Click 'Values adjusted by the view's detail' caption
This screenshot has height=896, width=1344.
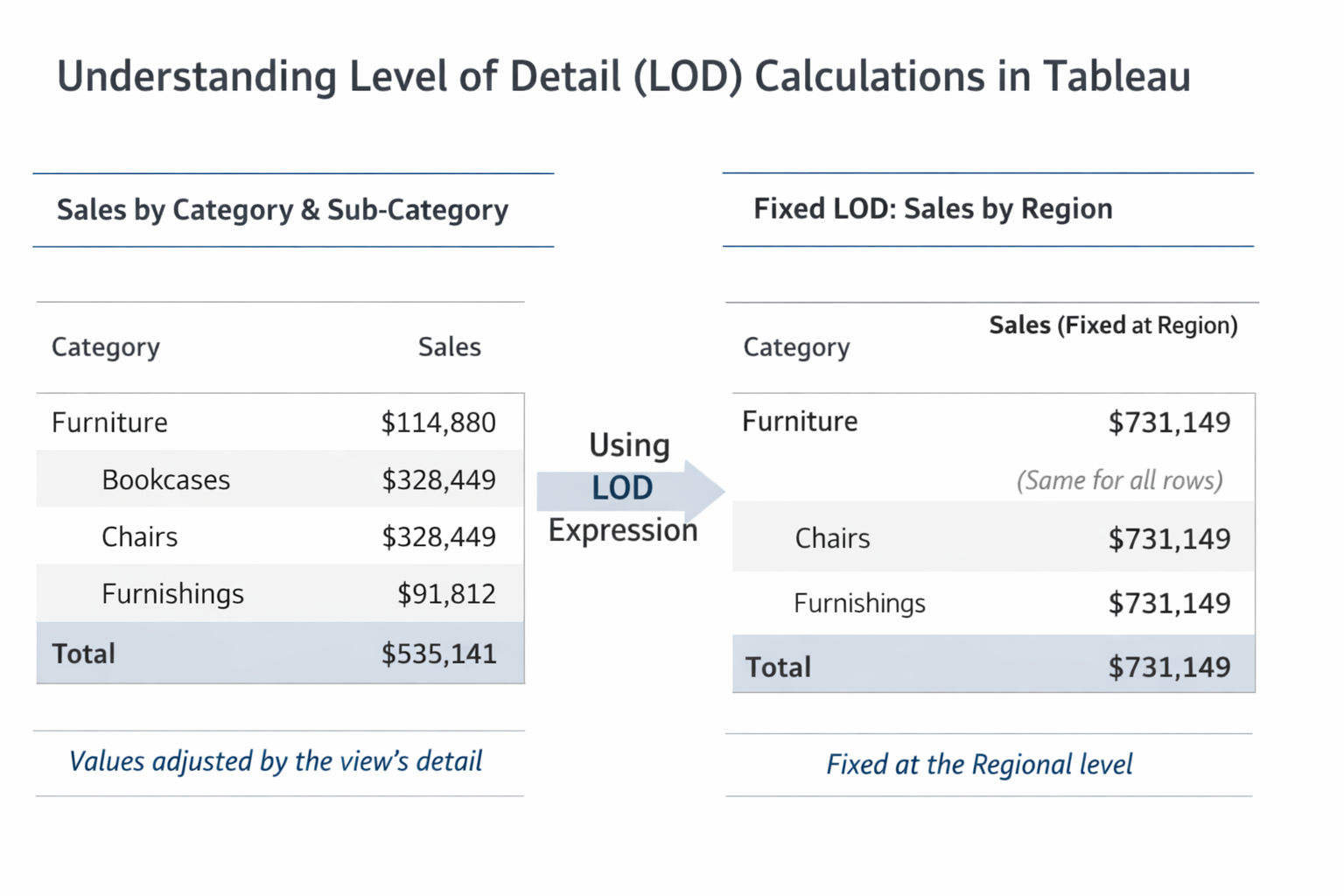[275, 761]
